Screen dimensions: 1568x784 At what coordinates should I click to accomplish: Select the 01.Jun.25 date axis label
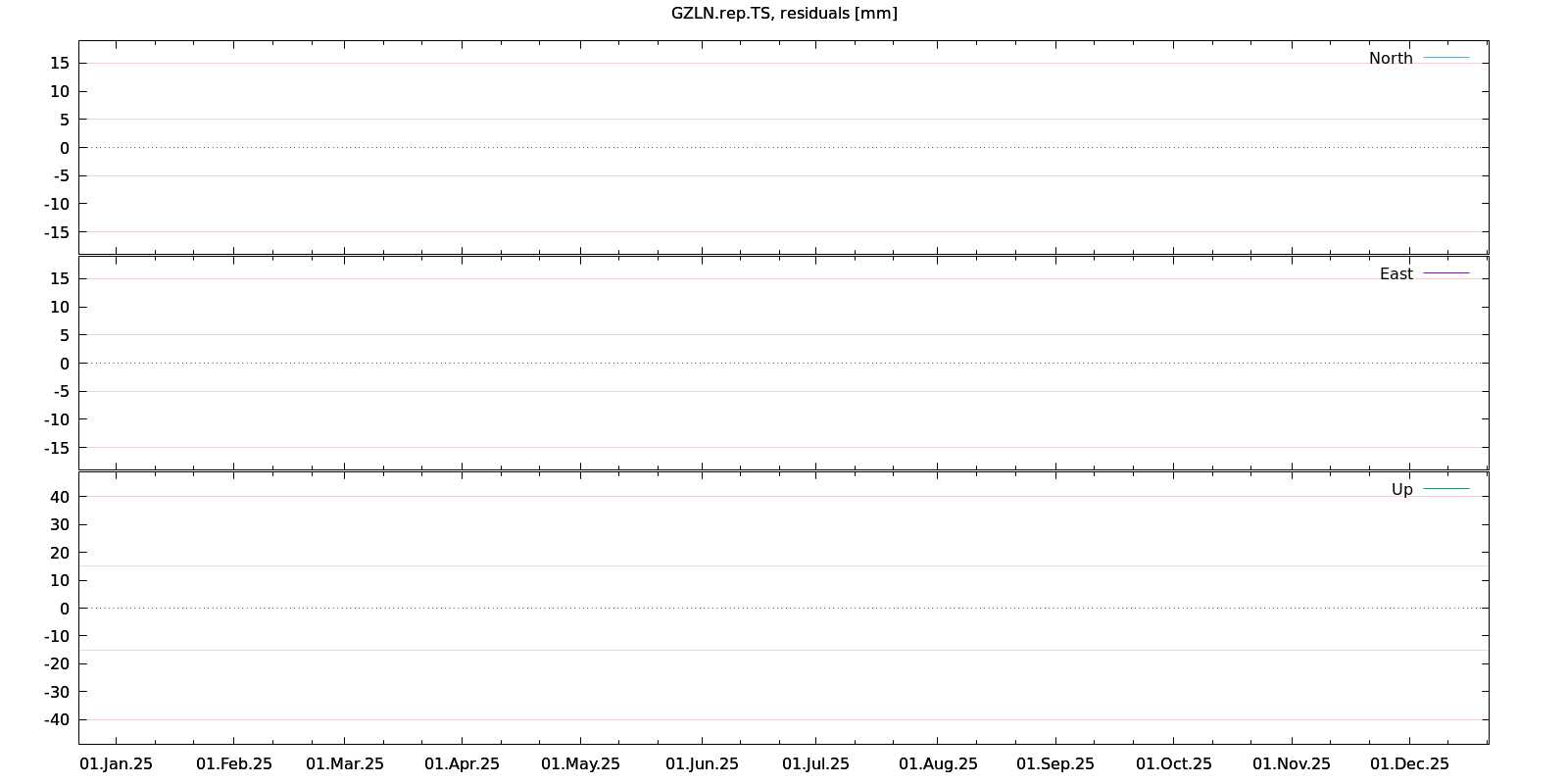(702, 764)
